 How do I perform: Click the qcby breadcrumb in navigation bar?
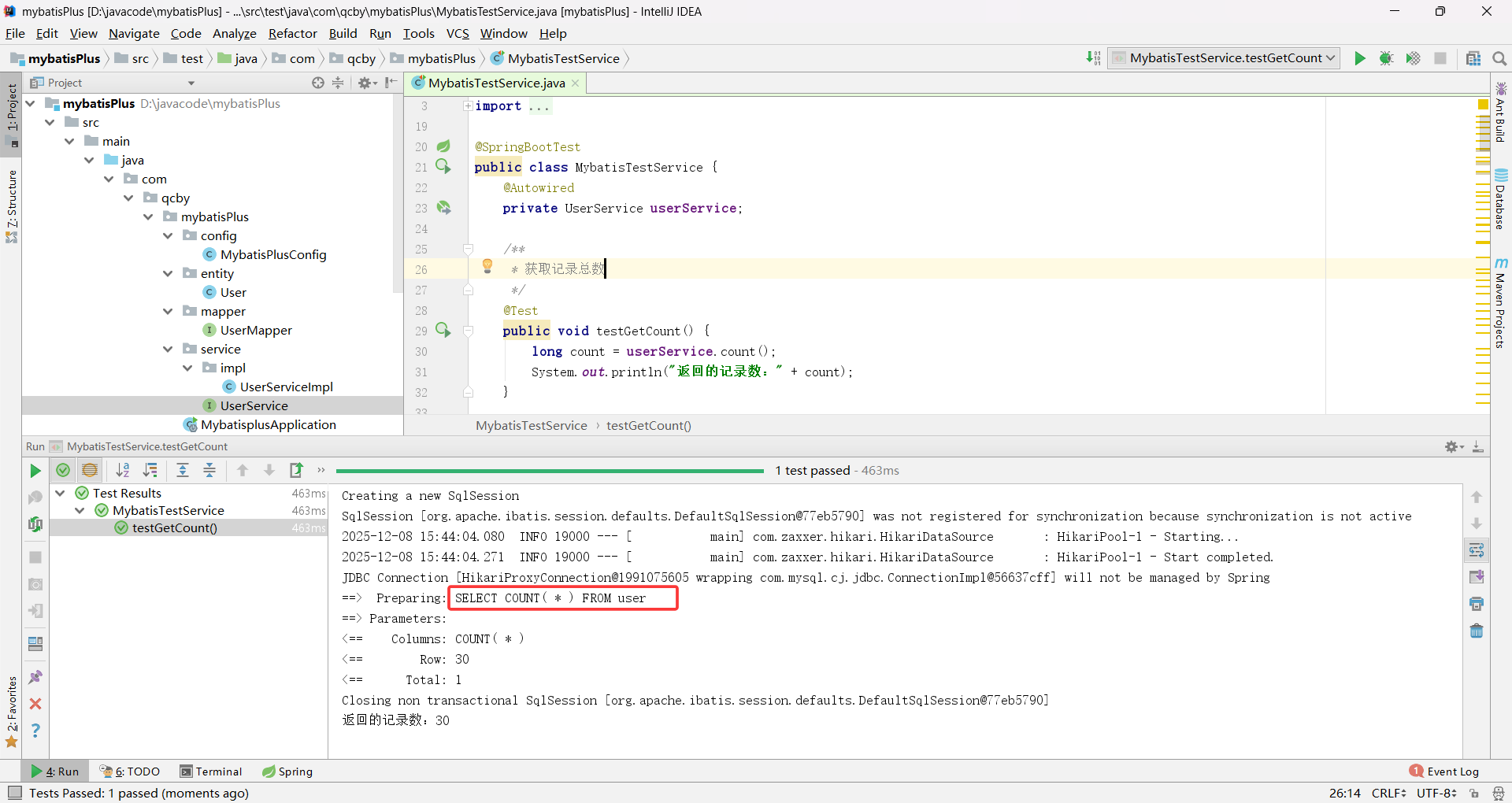pyautogui.click(x=354, y=58)
